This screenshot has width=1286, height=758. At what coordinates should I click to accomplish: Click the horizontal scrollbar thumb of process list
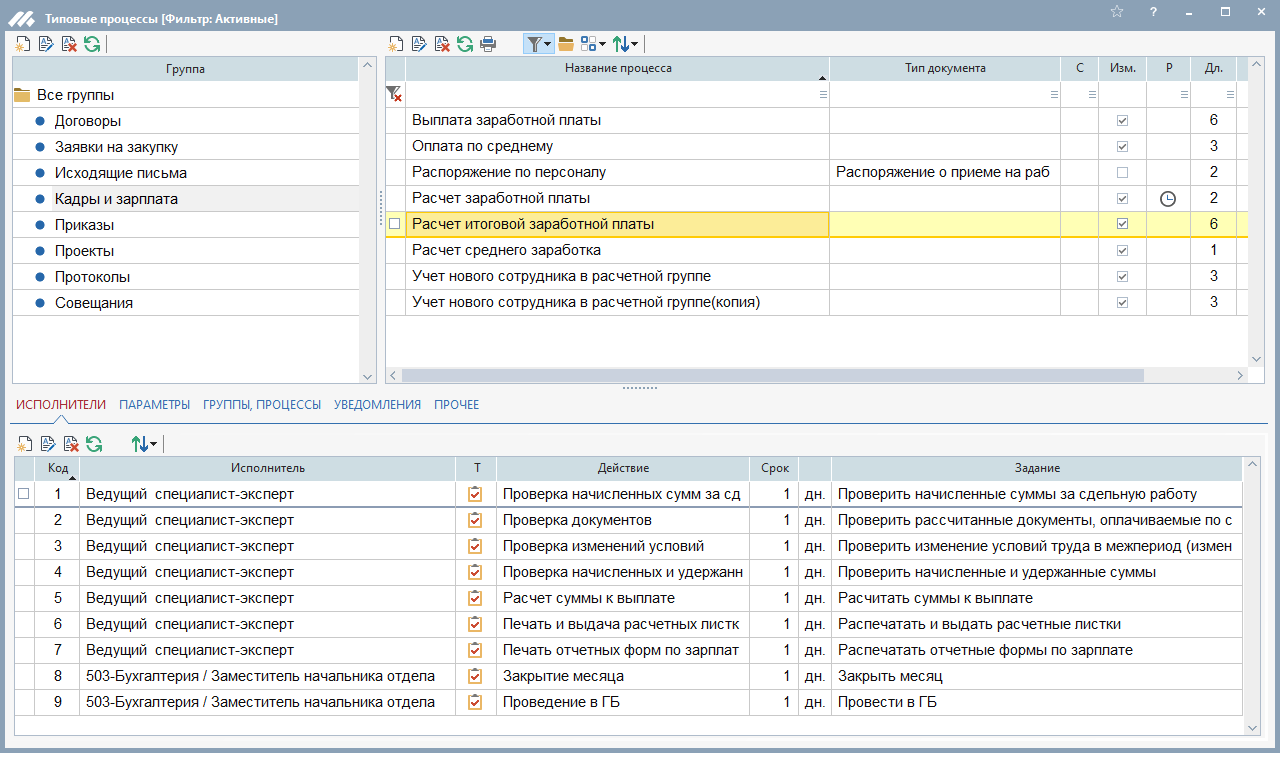click(772, 376)
